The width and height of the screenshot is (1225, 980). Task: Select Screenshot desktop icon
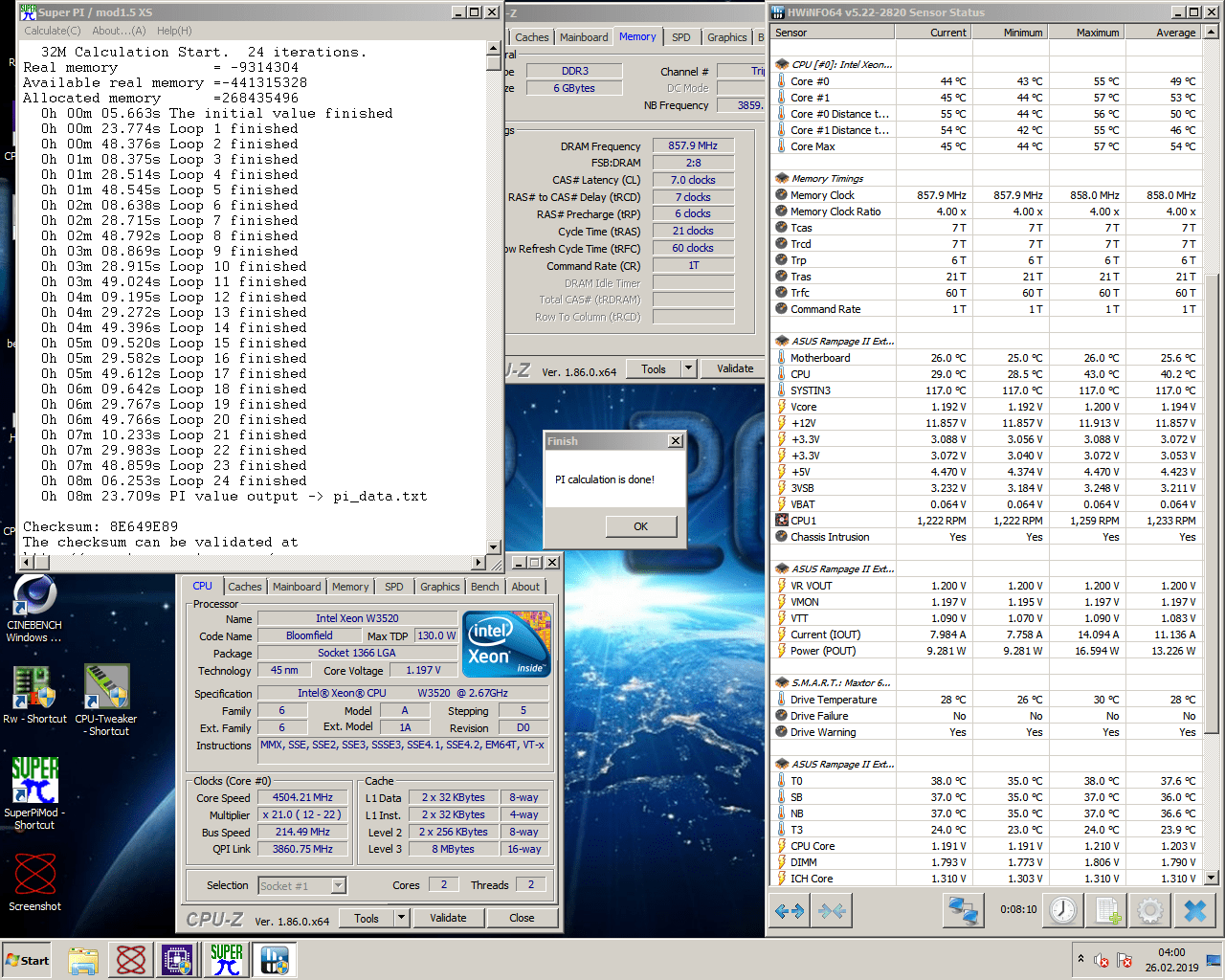34,881
